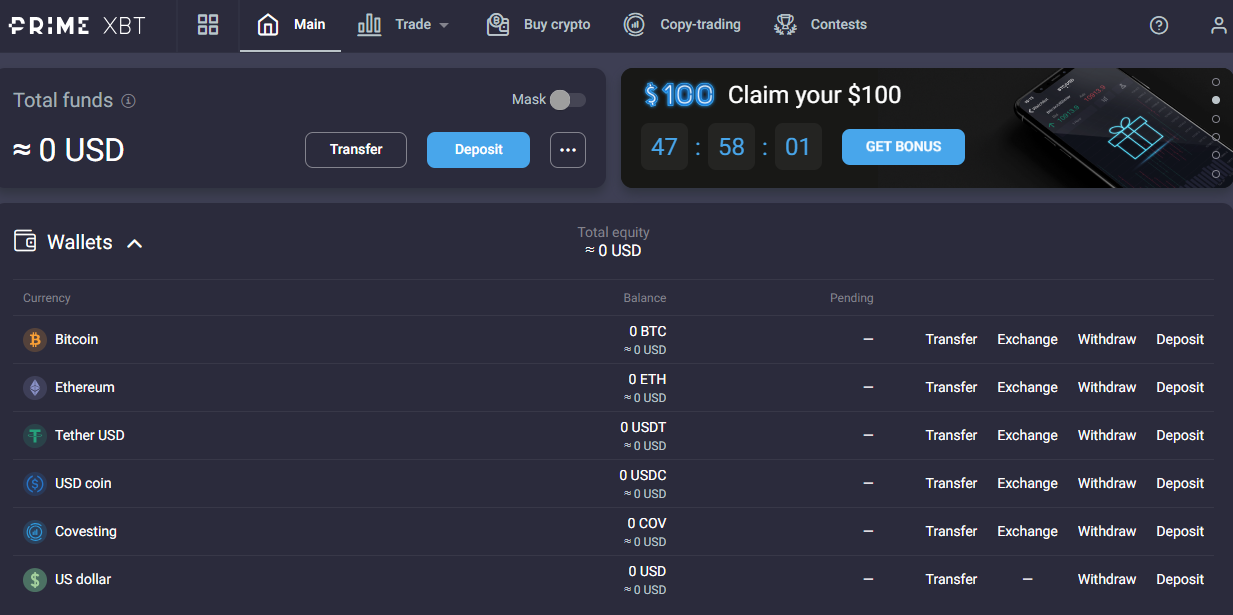Select the fourth banner carousel dot
The image size is (1233, 615).
(1216, 137)
